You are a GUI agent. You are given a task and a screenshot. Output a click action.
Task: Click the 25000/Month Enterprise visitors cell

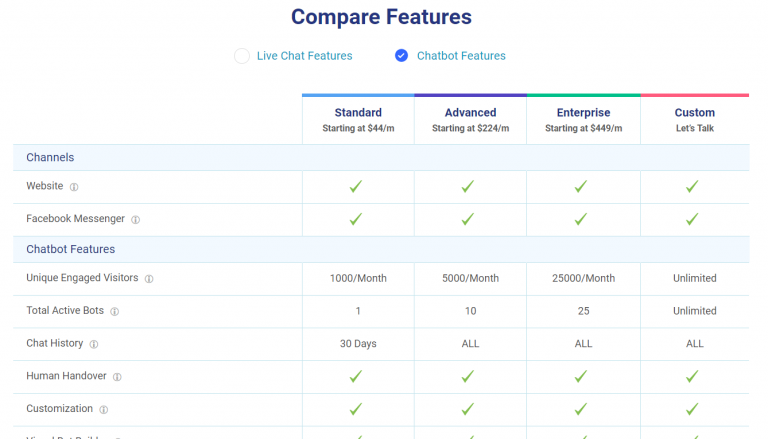pyautogui.click(x=583, y=278)
